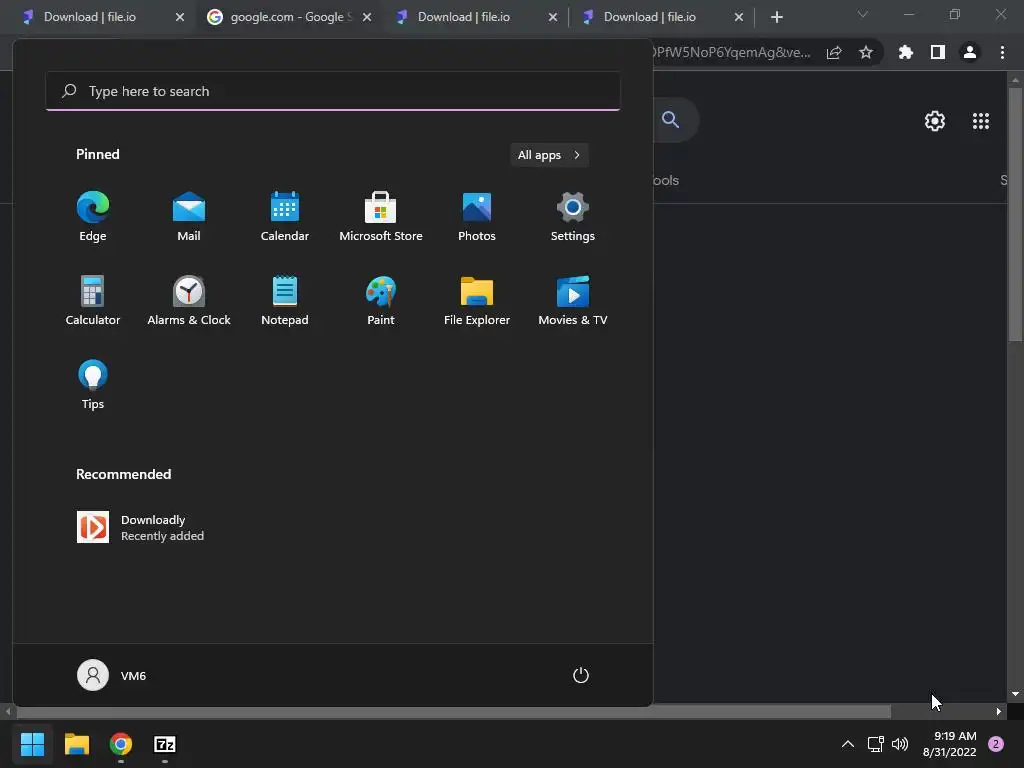The height and width of the screenshot is (768, 1024).
Task: Click the Chrome address bar URL
Action: (x=731, y=53)
